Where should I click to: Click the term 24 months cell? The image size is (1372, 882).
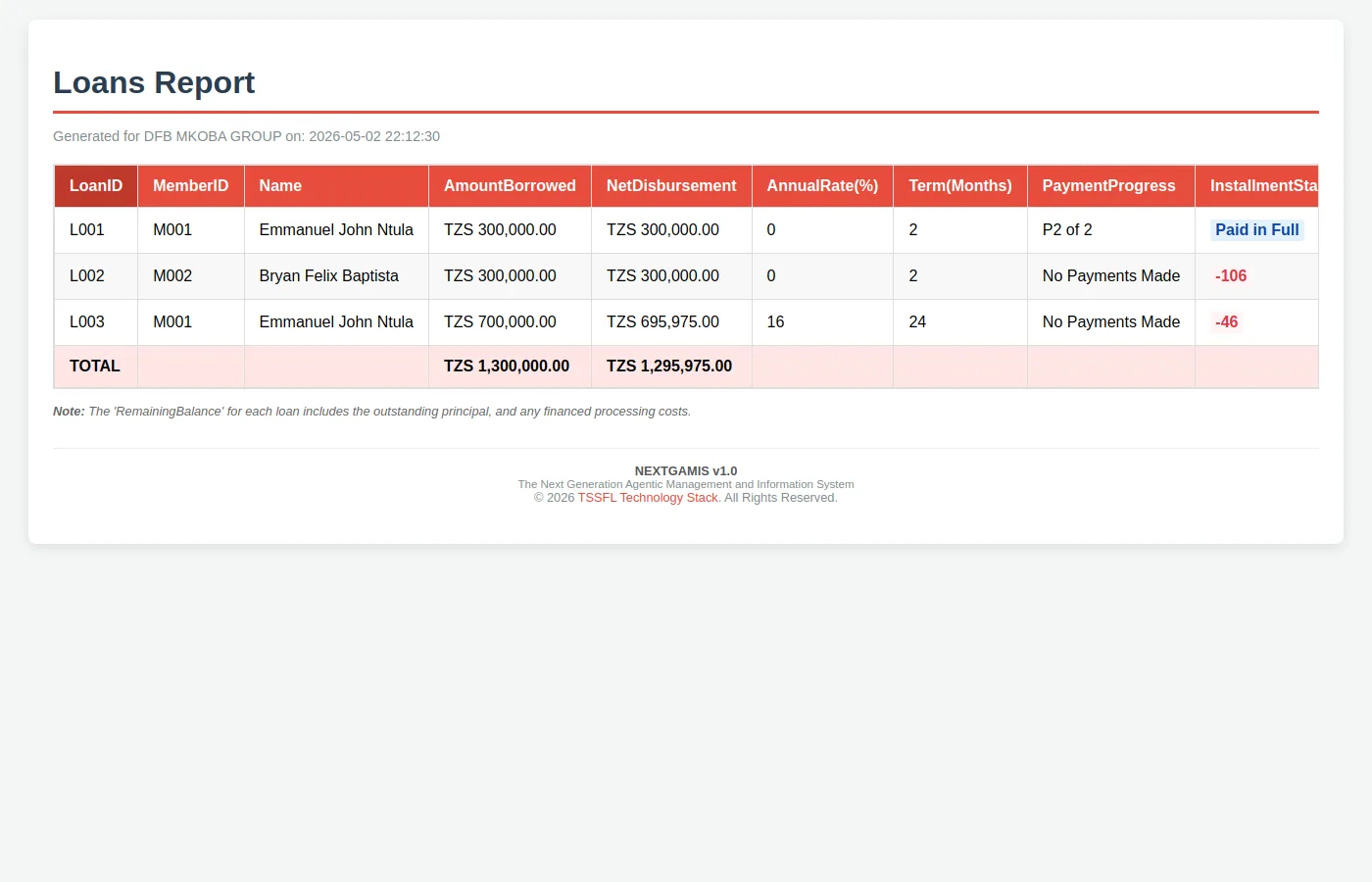[960, 322]
